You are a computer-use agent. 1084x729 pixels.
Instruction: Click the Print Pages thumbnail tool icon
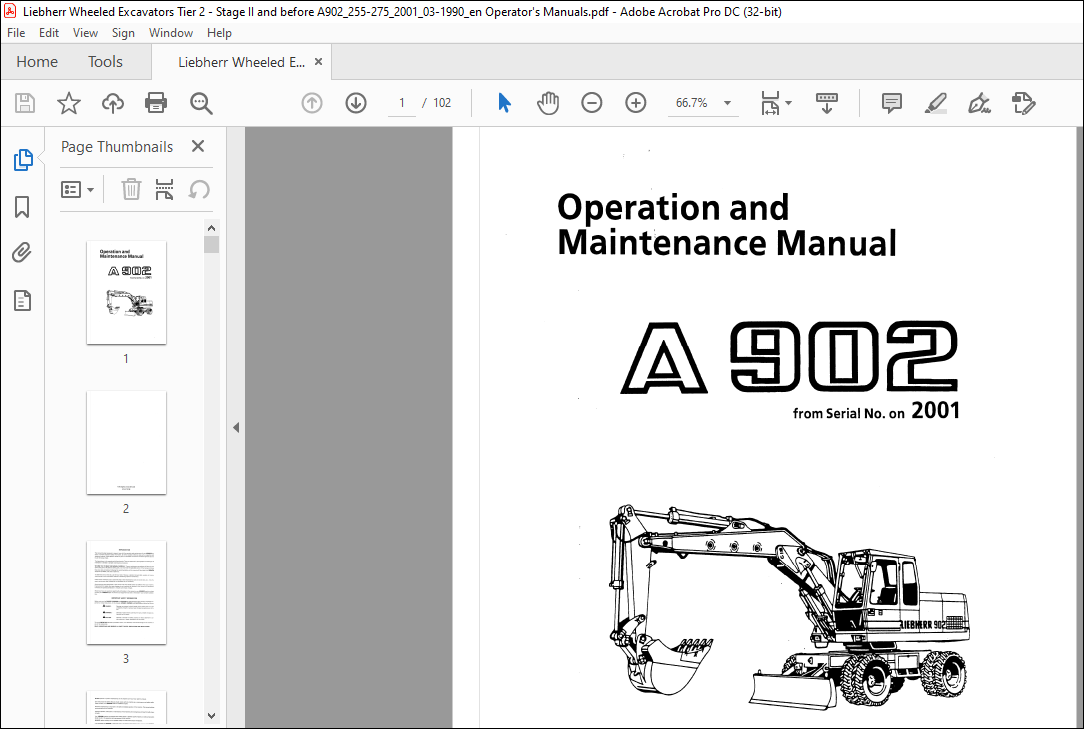tap(165, 189)
